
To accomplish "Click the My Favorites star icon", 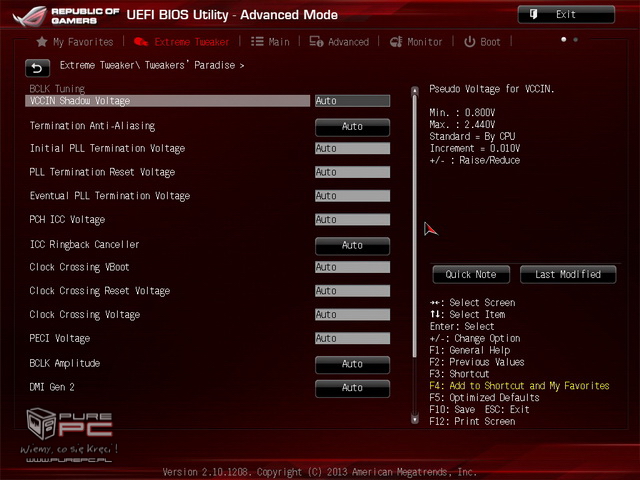I will (42, 42).
